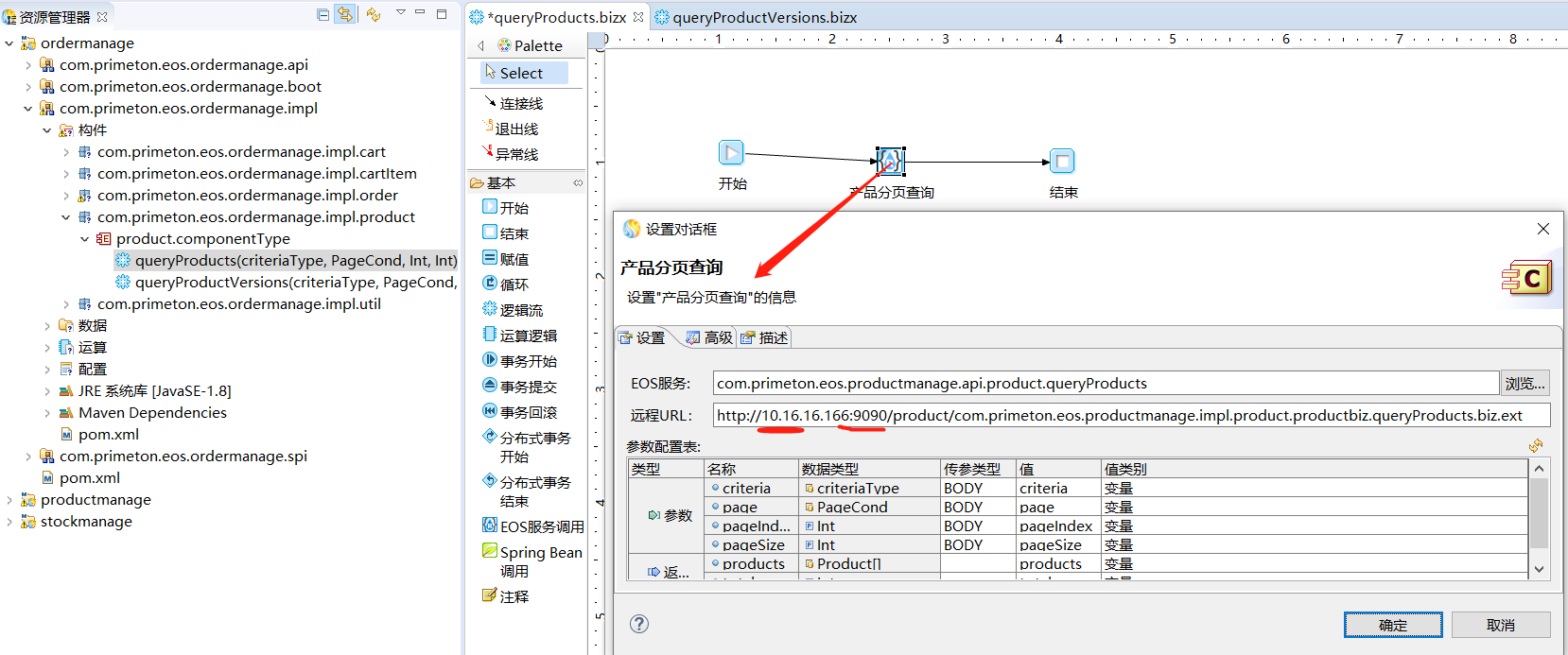Open the resource manager view menu dropdown
1568x655 pixels.
(x=400, y=13)
